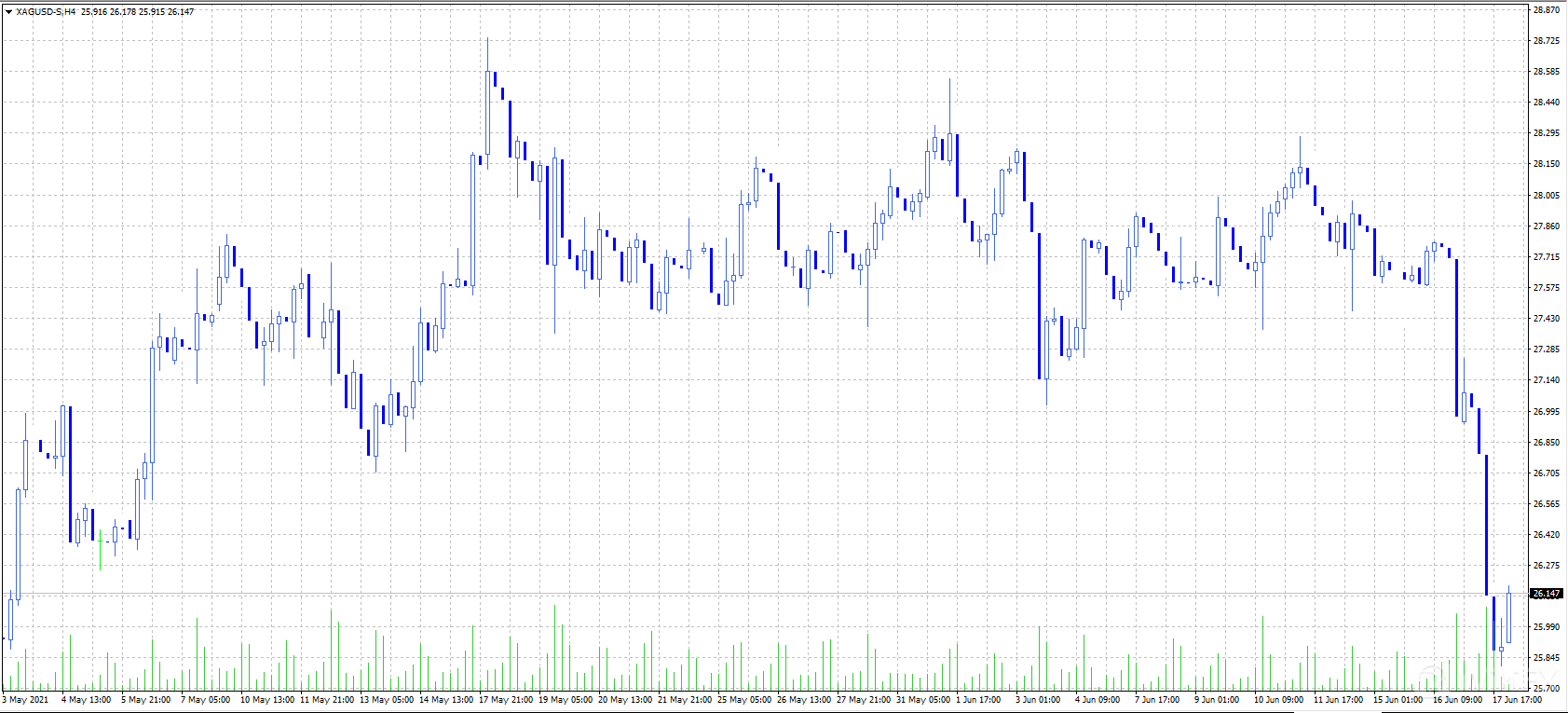
Task: Click the 27.430 price axis label
Action: (1547, 319)
